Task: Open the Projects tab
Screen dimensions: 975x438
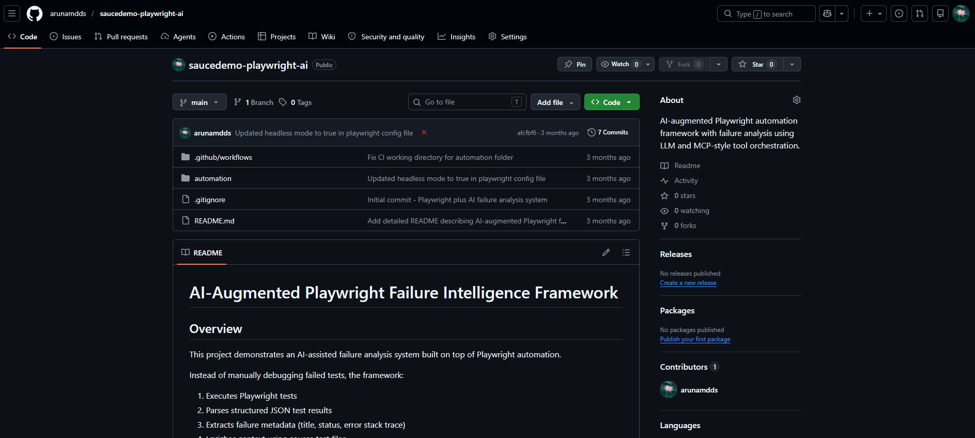Action: pyautogui.click(x=277, y=37)
